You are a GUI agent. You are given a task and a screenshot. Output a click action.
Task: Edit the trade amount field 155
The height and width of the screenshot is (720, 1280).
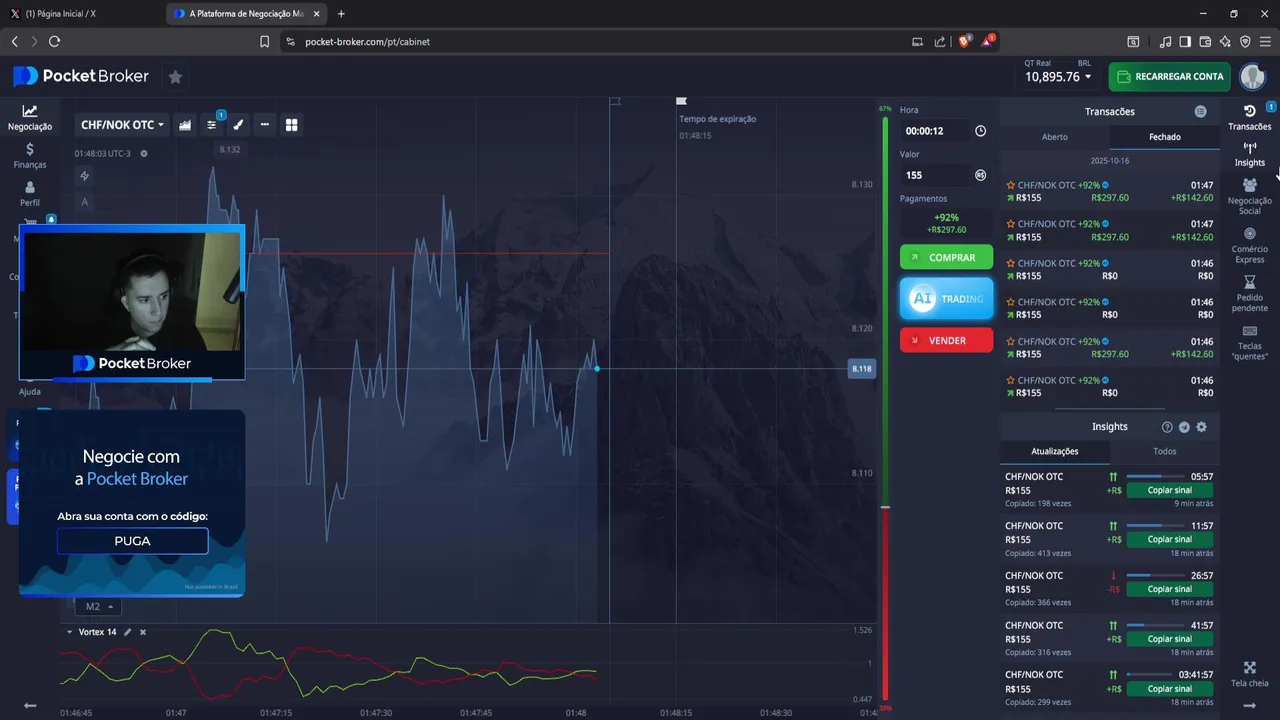tap(935, 175)
